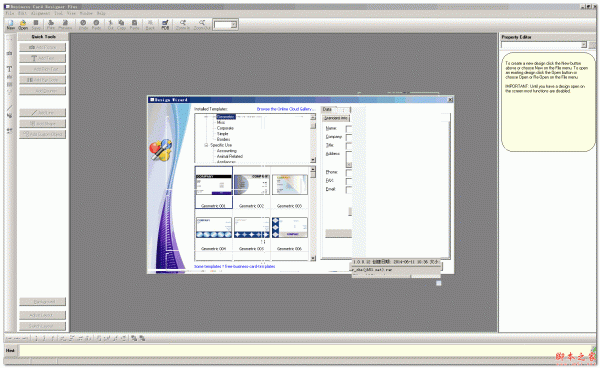Screen dimensions: 600x368
Task: Open the Alignment menu
Action: coord(41,13)
